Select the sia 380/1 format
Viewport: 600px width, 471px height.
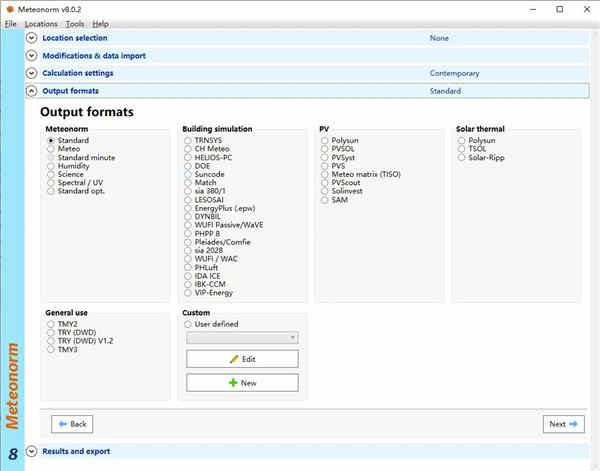tap(205, 191)
